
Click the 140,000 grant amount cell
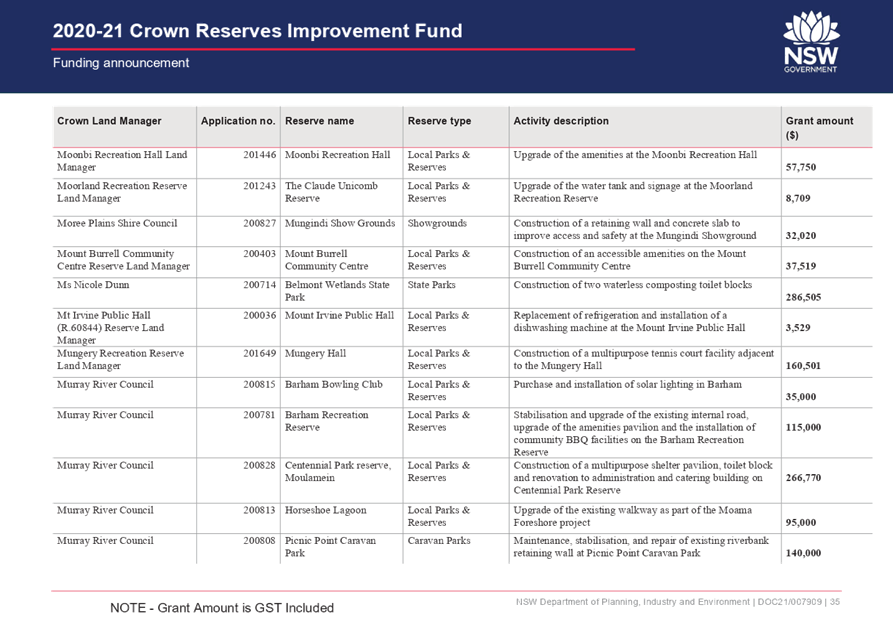(805, 553)
